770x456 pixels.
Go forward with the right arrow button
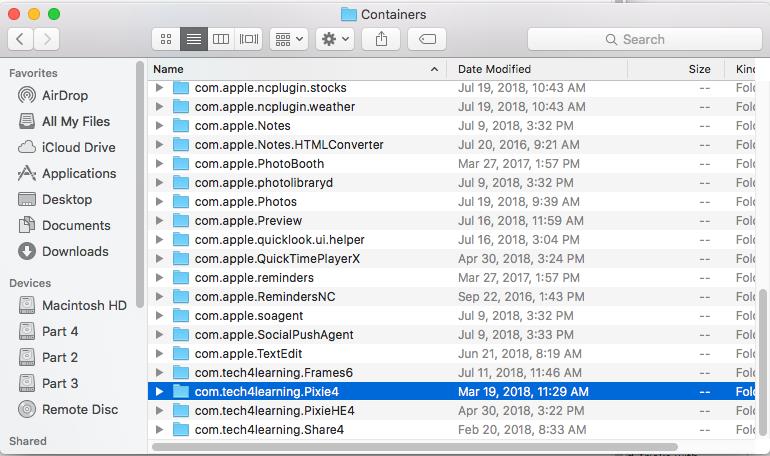pyautogui.click(x=47, y=39)
